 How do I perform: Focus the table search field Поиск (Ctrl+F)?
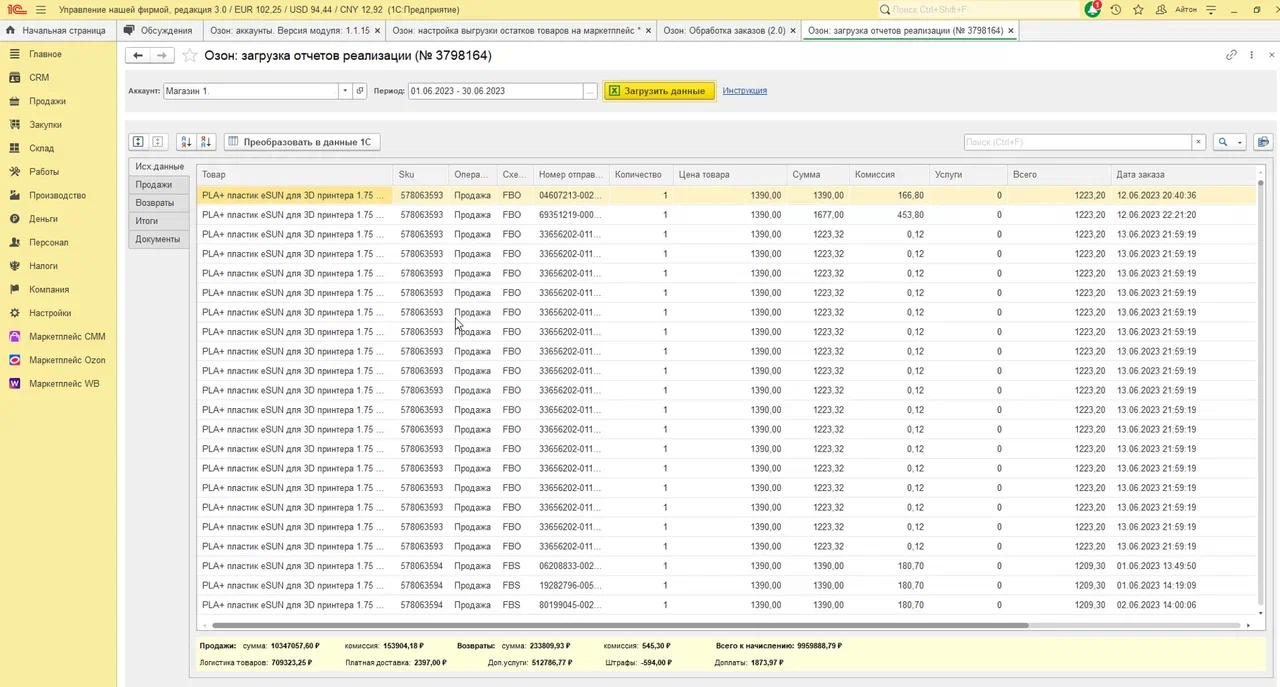[1077, 142]
